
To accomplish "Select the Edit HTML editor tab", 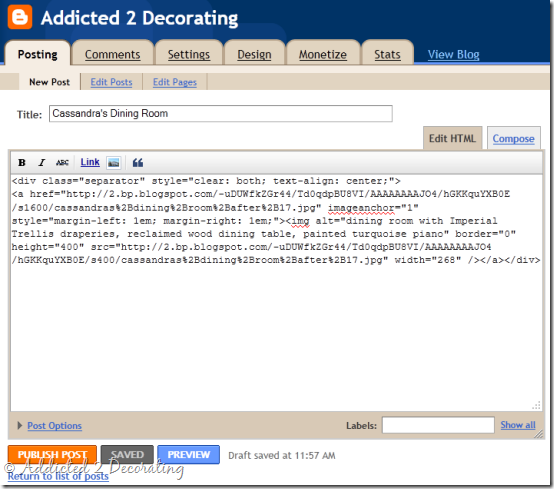I will pos(452,138).
